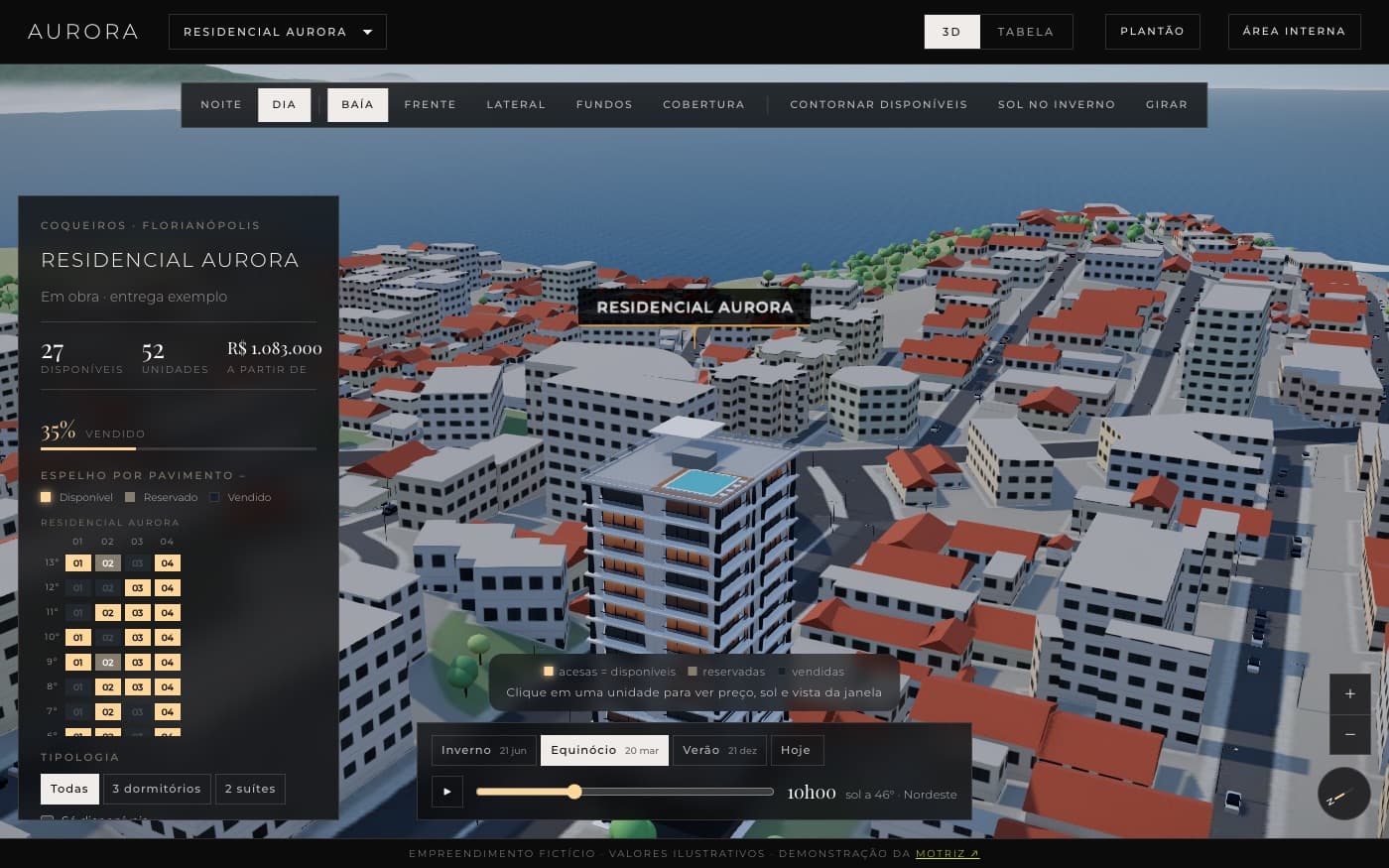Image resolution: width=1389 pixels, height=868 pixels.
Task: Toggle Contornar Disponíveis outline
Action: (878, 104)
